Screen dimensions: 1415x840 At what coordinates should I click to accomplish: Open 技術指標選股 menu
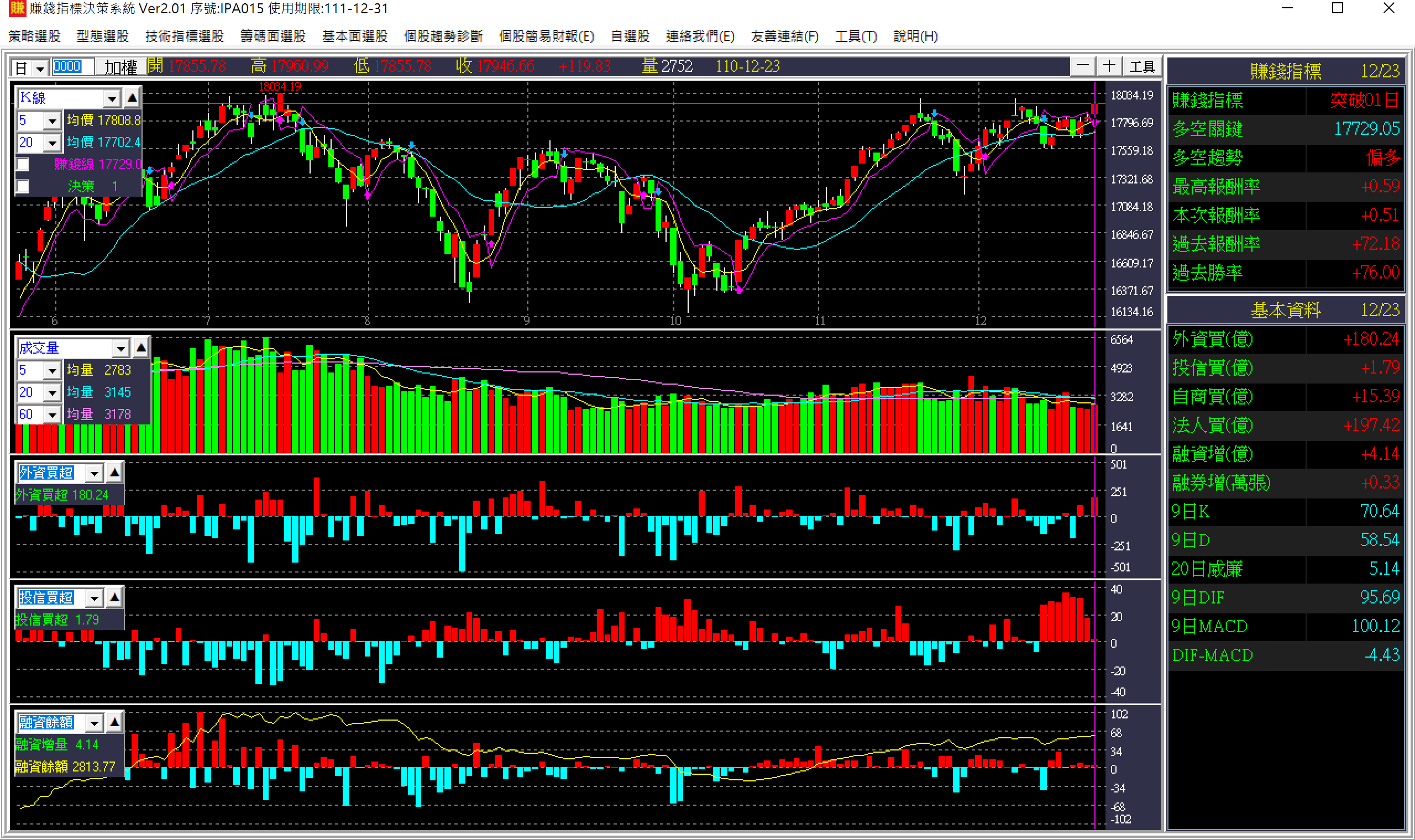[x=184, y=36]
